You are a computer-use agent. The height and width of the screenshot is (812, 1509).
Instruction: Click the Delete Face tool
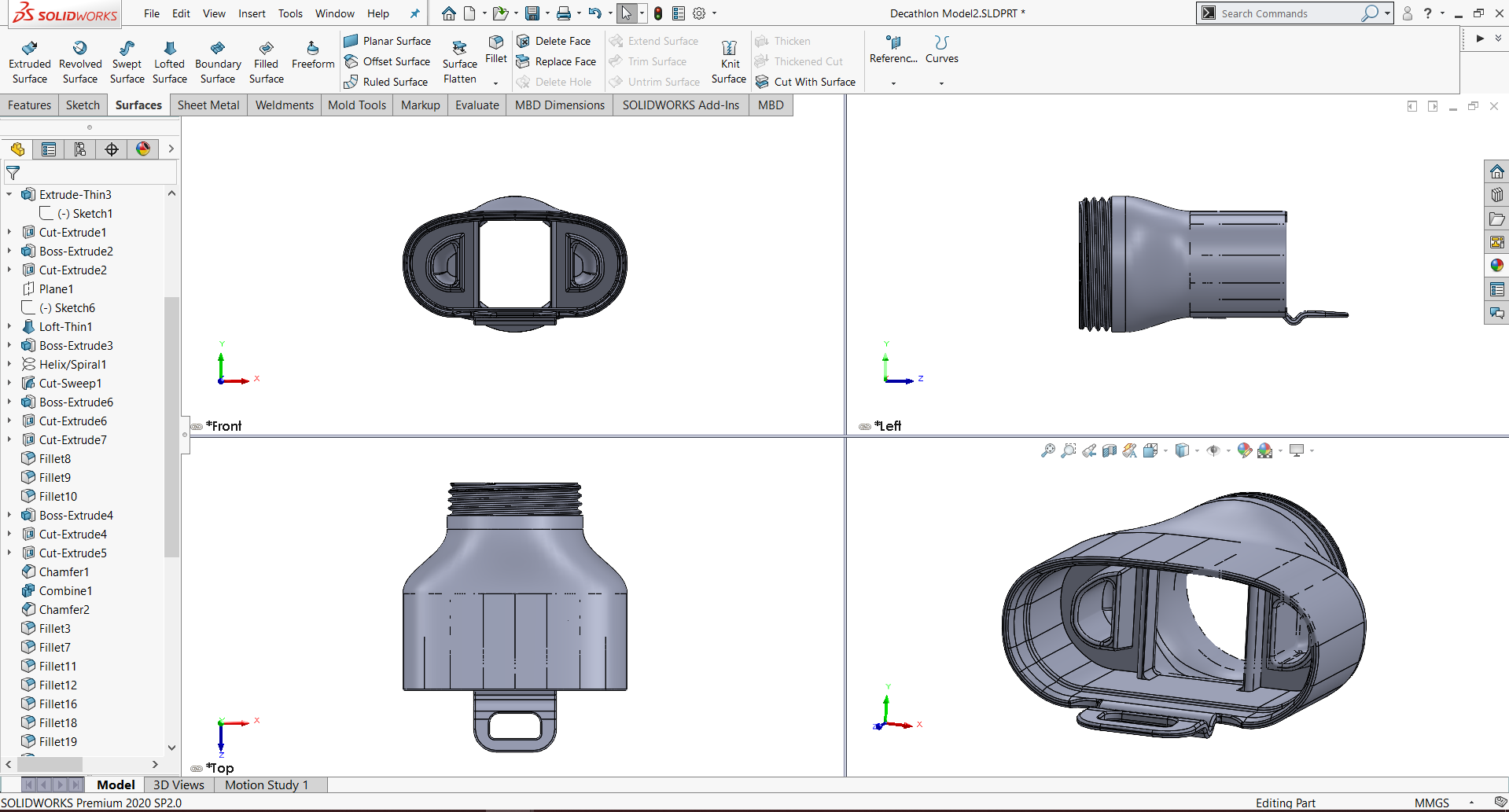point(554,41)
